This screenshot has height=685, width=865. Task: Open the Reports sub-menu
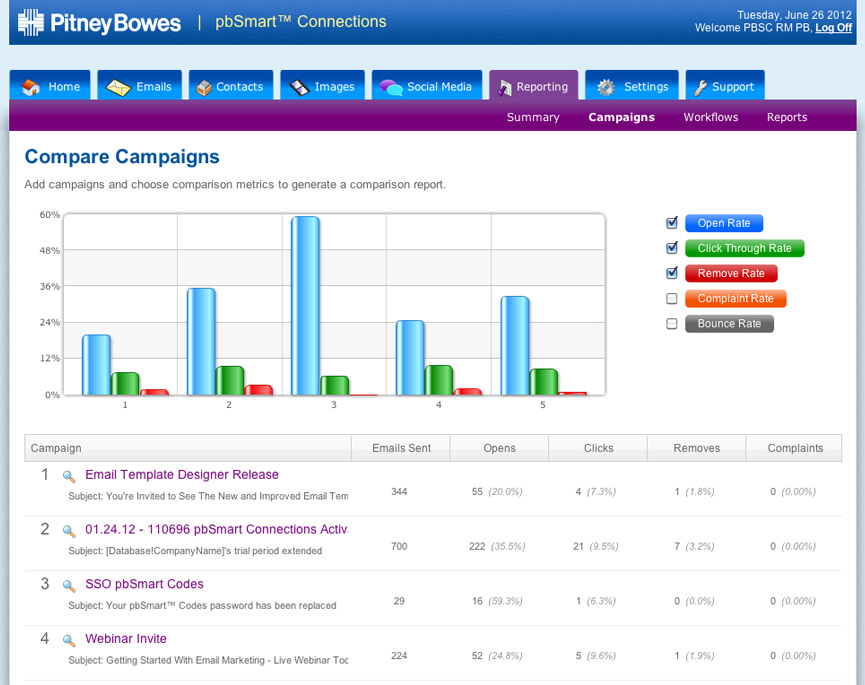click(x=787, y=117)
